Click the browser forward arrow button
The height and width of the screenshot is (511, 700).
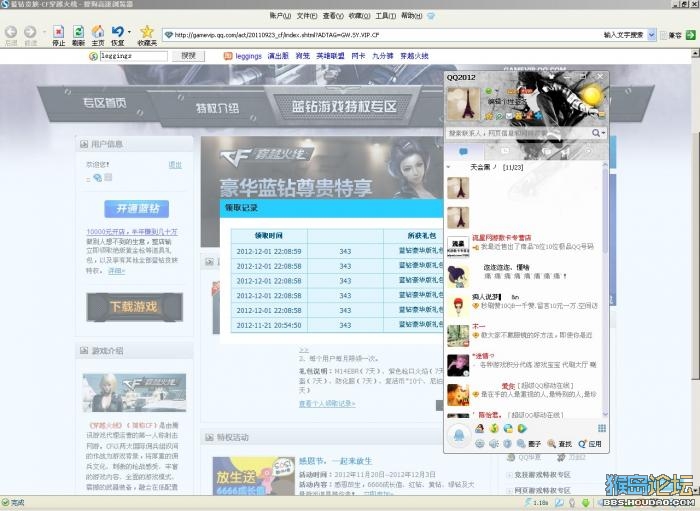(30, 32)
